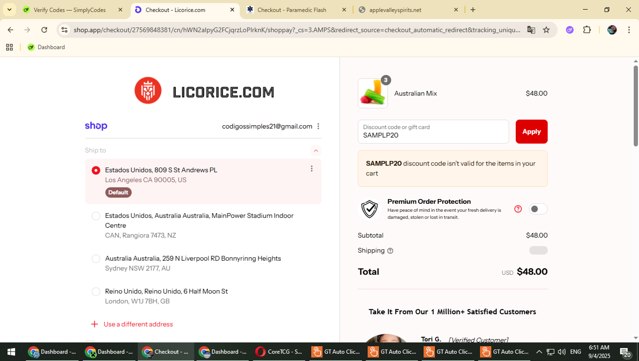Toggle Premium Order Protection switch

click(538, 209)
